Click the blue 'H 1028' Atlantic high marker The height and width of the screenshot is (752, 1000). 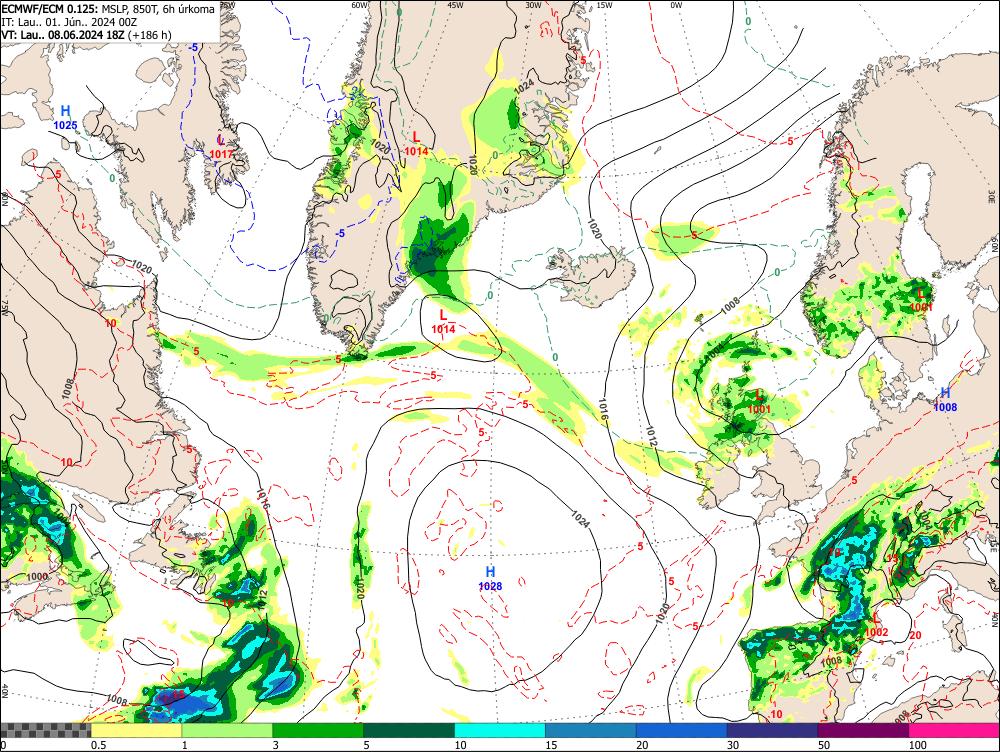coord(490,578)
